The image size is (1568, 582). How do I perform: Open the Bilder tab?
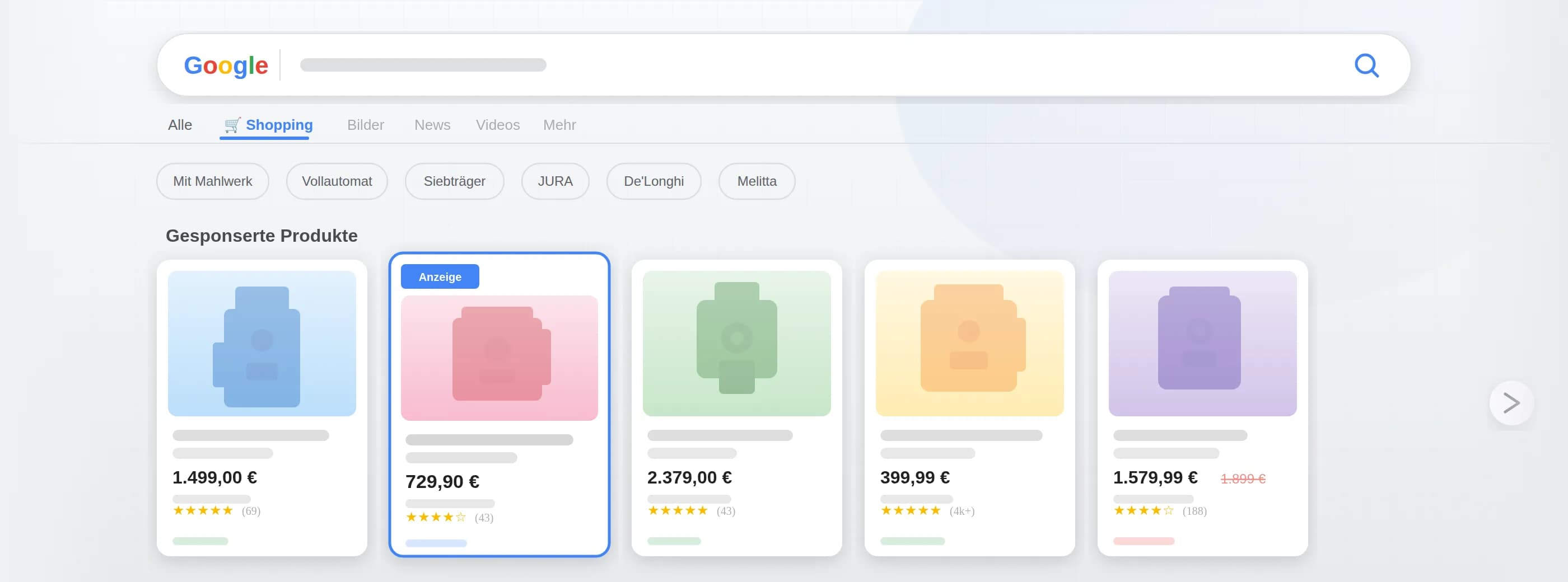point(365,125)
